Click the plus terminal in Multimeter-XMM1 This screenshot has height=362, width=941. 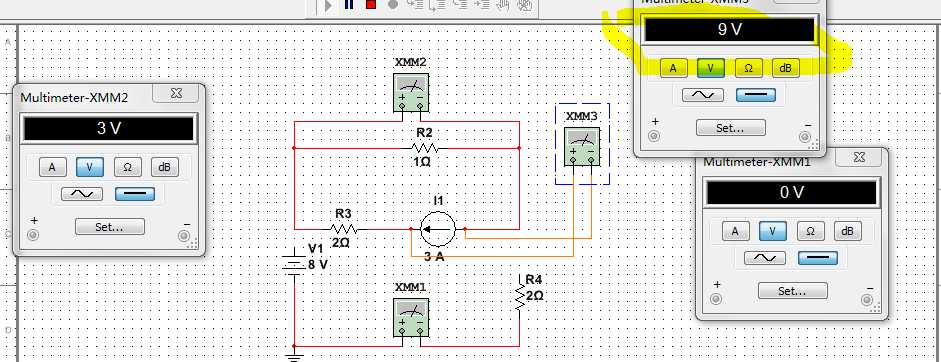pyautogui.click(x=716, y=299)
